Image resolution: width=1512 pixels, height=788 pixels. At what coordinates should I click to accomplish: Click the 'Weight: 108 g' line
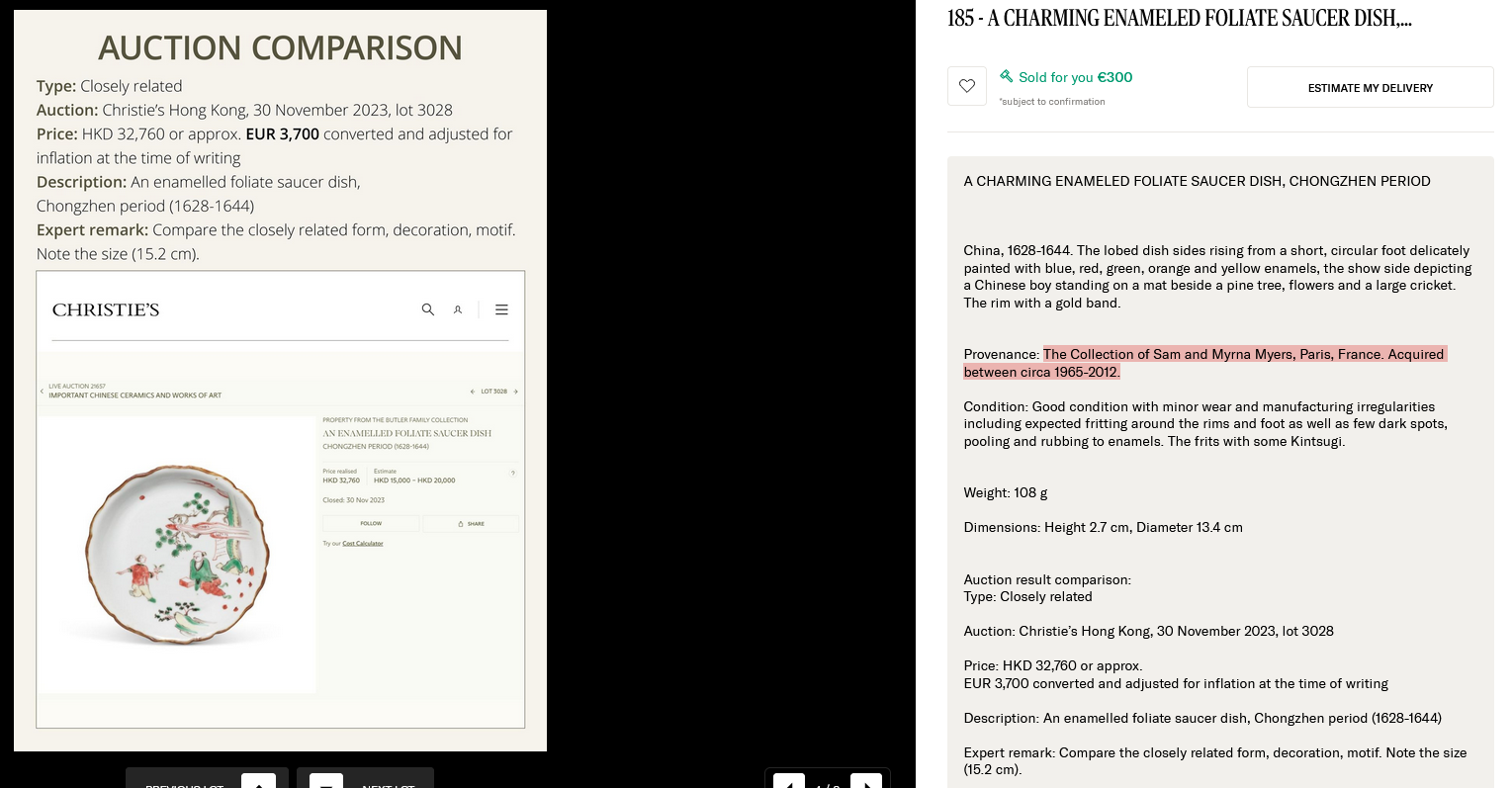pos(1006,492)
